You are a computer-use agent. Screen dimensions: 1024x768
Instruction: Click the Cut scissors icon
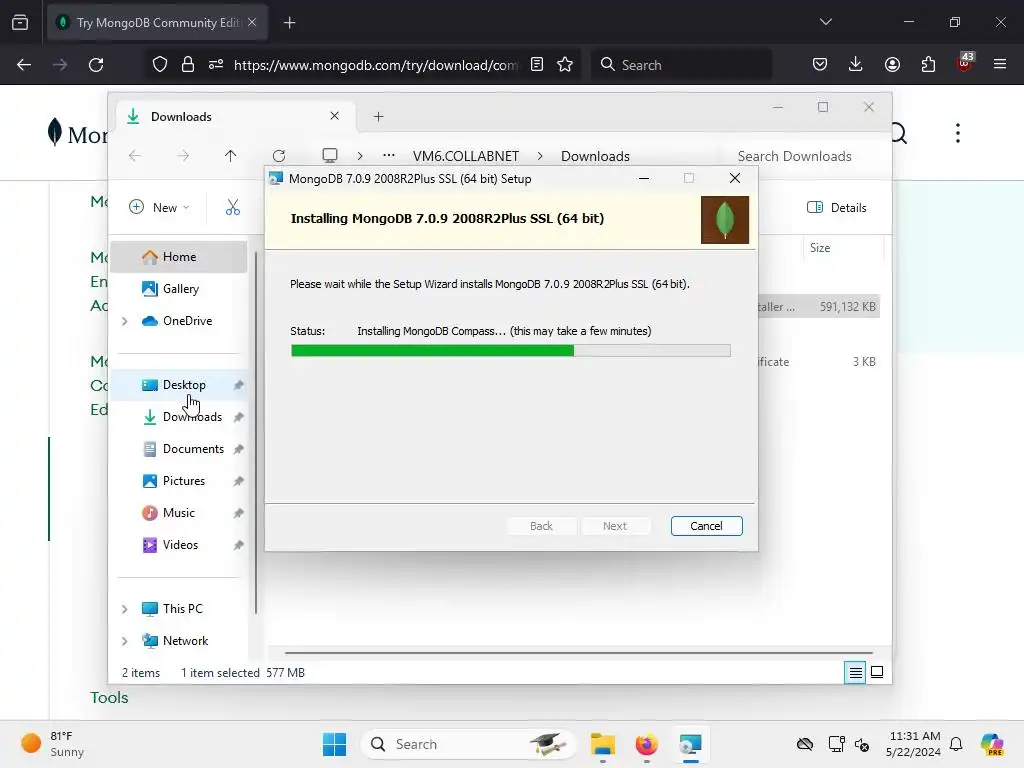click(x=232, y=207)
